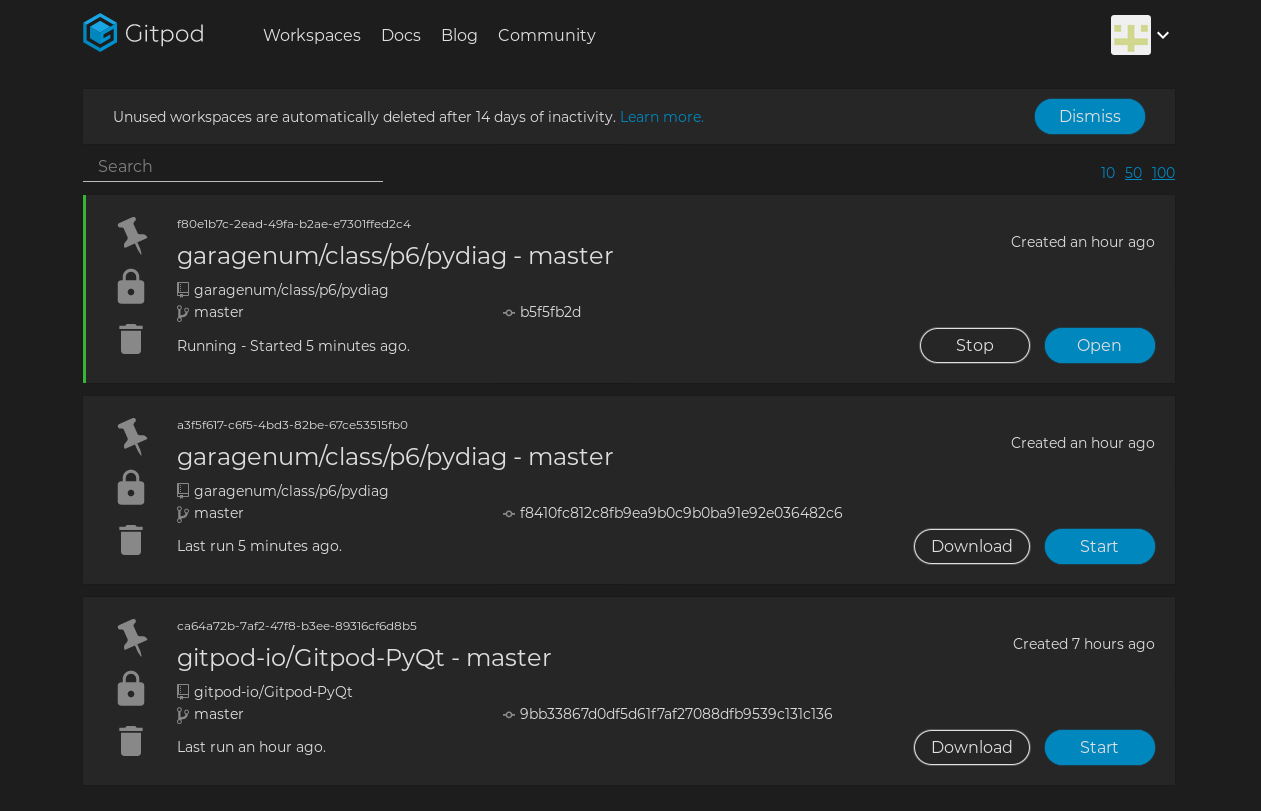The image size is (1261, 811).
Task: Navigate to the Docs page
Action: coord(400,35)
